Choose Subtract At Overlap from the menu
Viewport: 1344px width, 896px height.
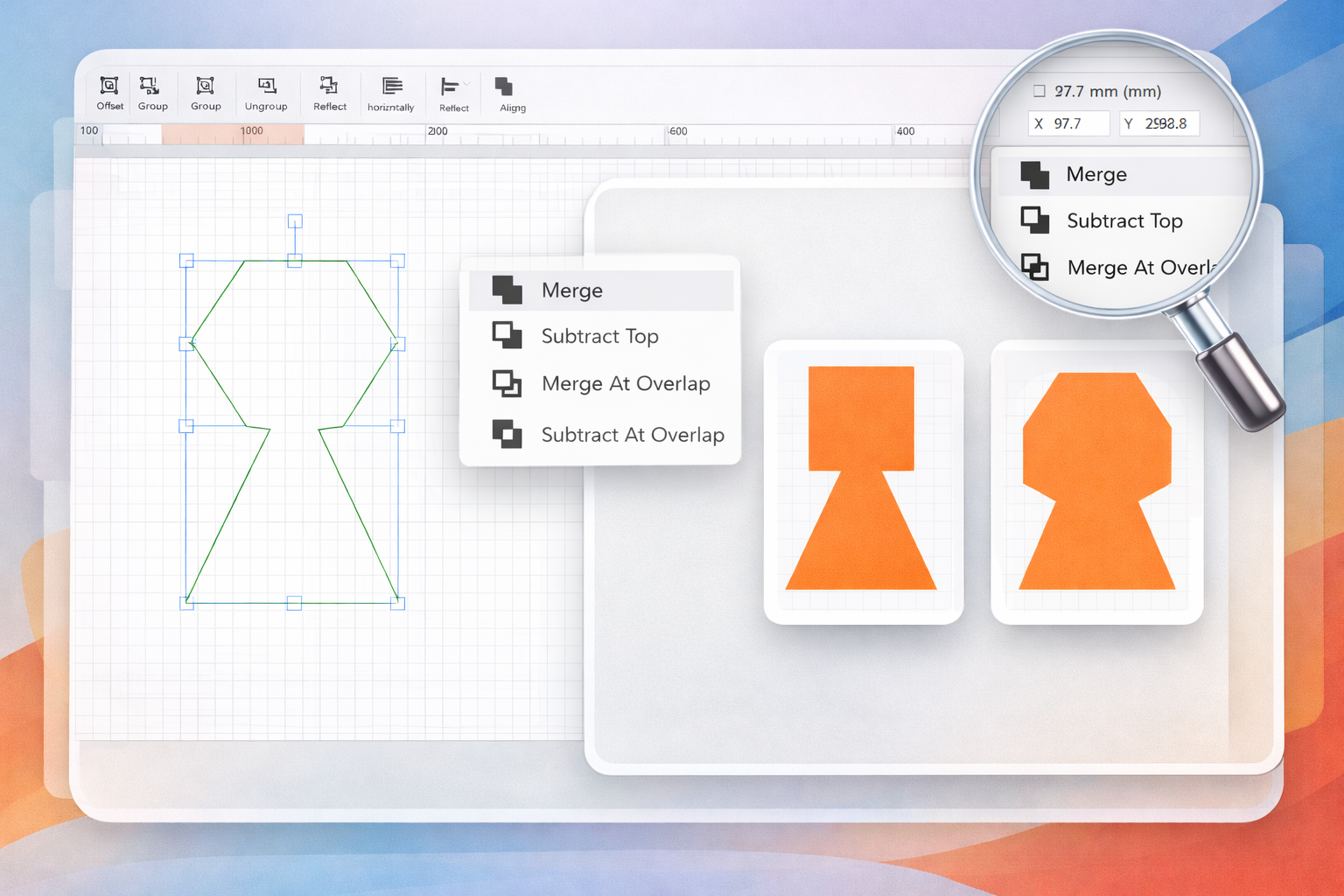[632, 435]
